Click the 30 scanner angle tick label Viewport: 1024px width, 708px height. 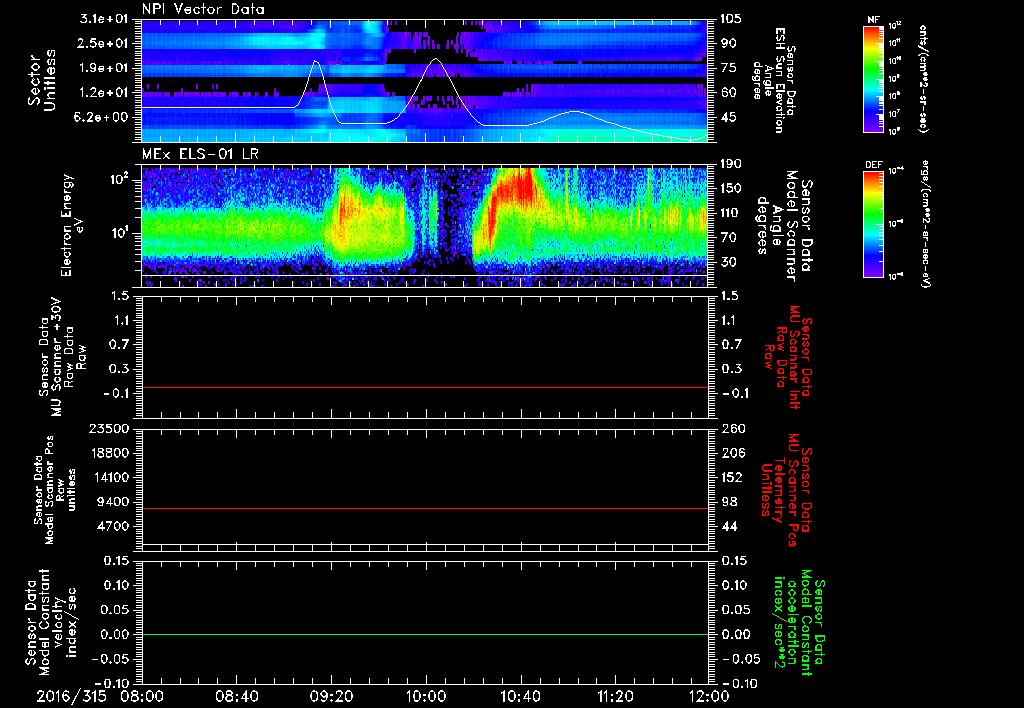(728, 262)
